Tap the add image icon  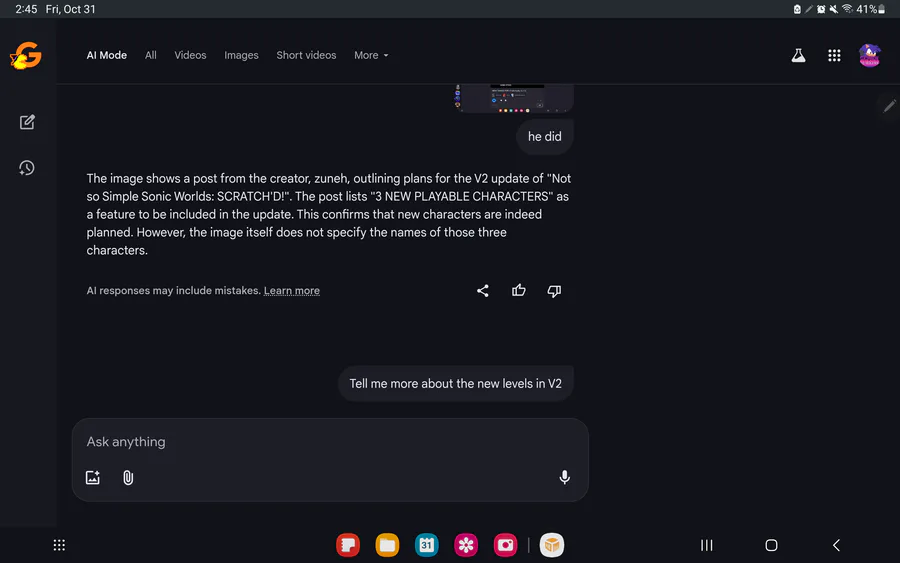pos(93,477)
